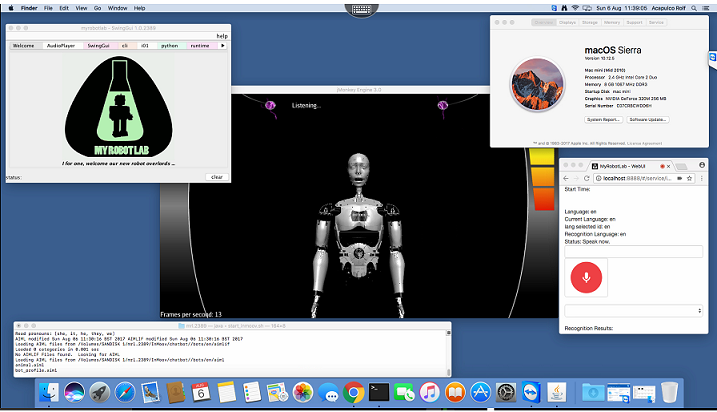Switch to the Java app in dock
717x412 pixels.
tap(556, 392)
